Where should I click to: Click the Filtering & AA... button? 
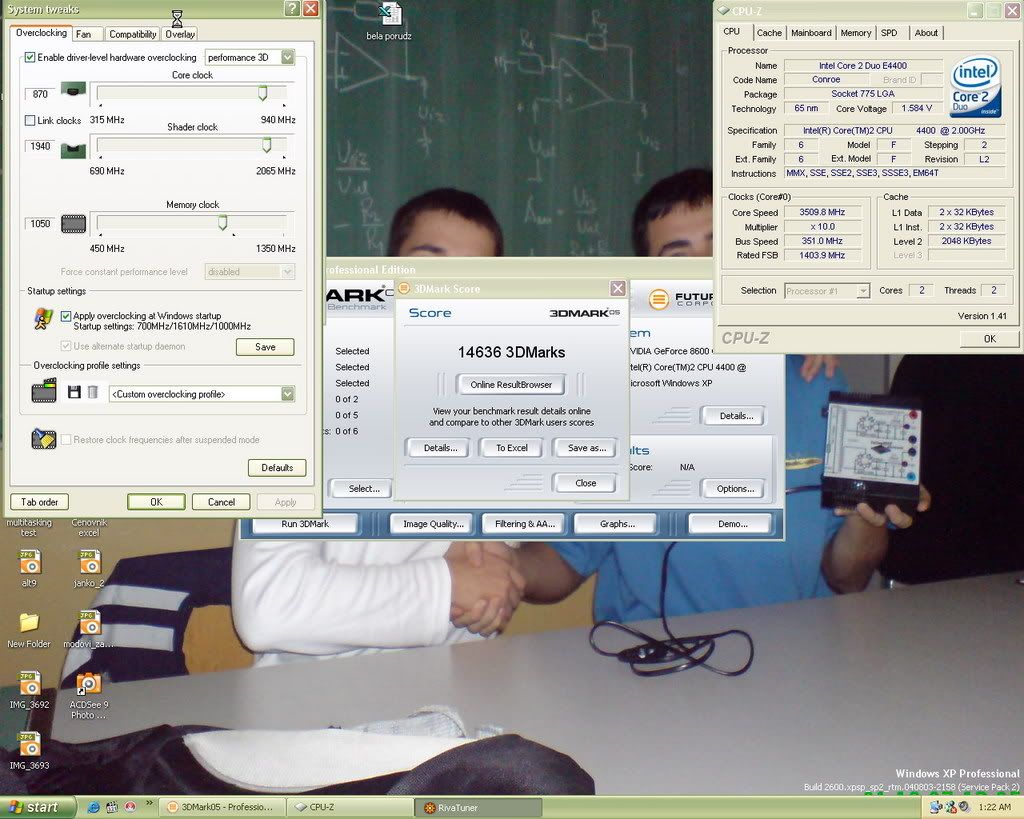525,524
